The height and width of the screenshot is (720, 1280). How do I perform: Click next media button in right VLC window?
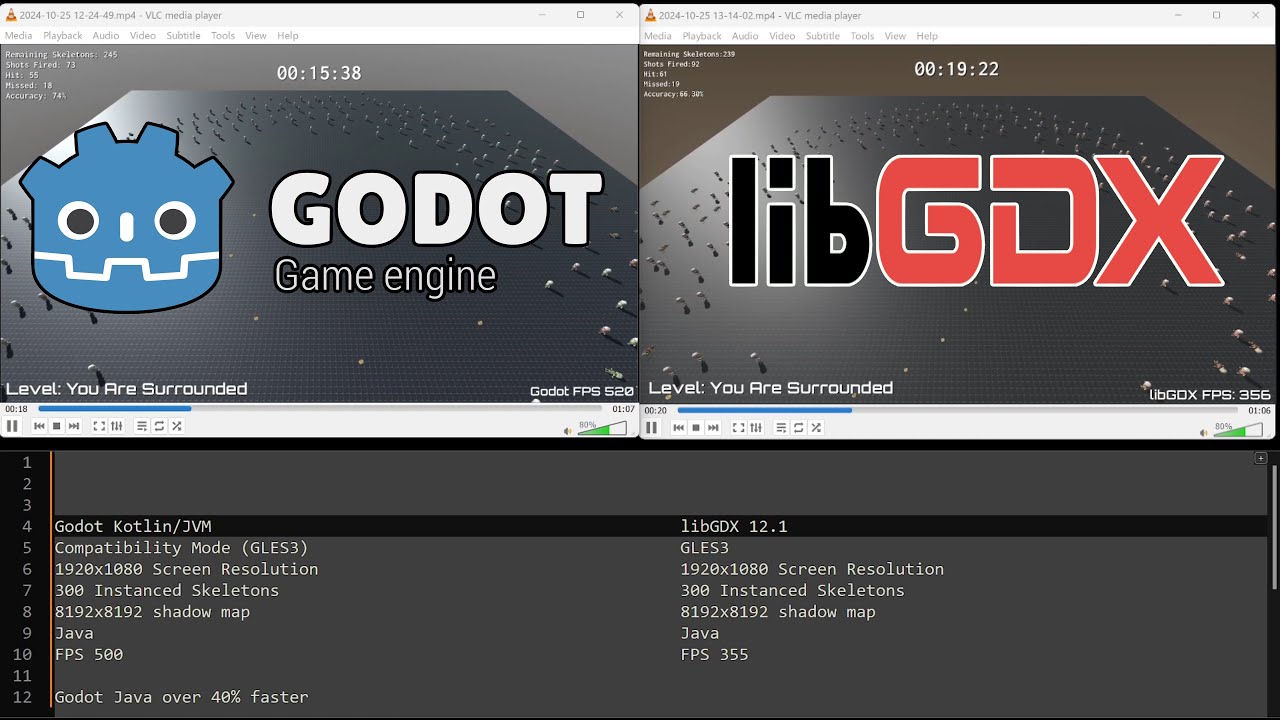(713, 427)
